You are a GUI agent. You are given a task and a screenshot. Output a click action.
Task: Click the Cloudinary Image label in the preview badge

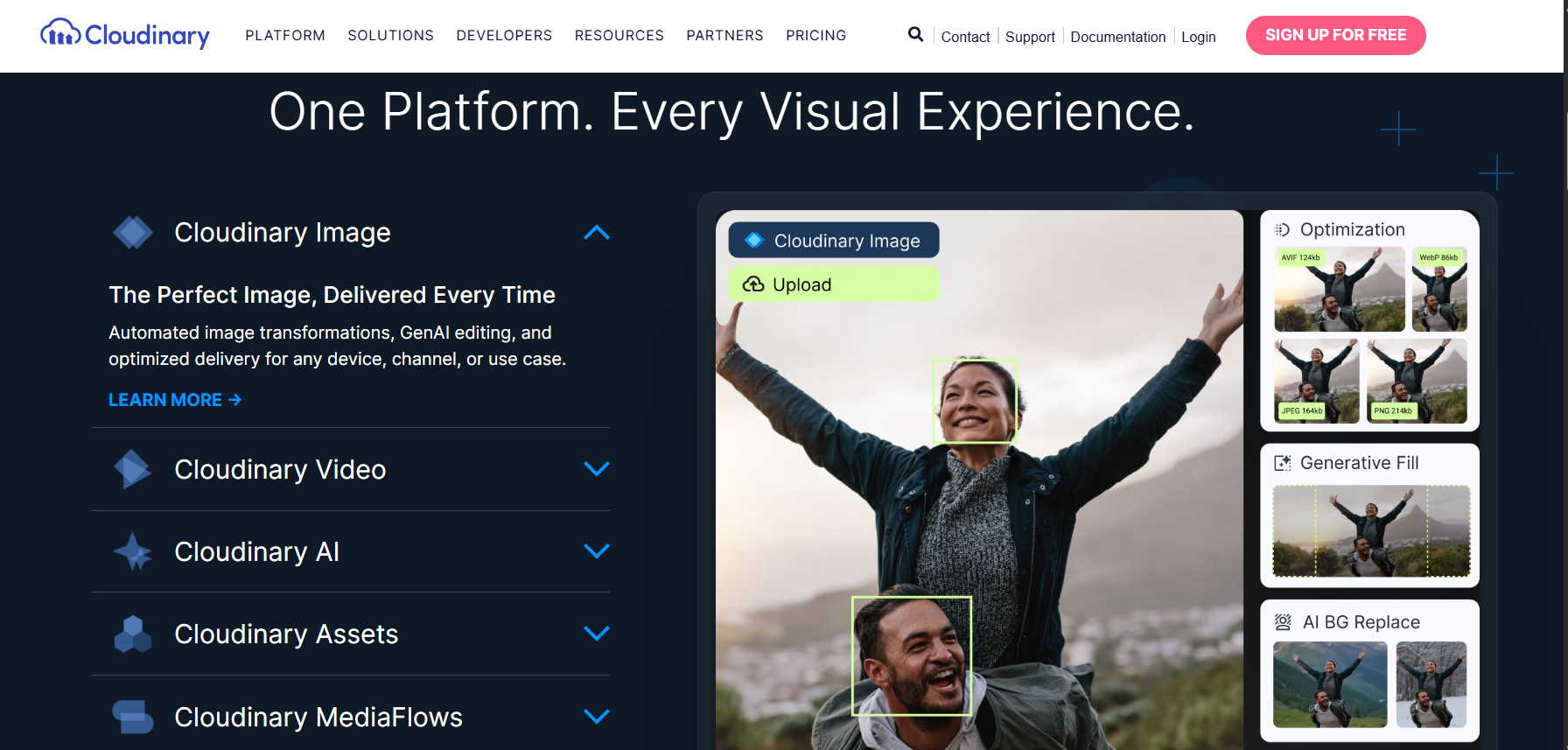847,241
